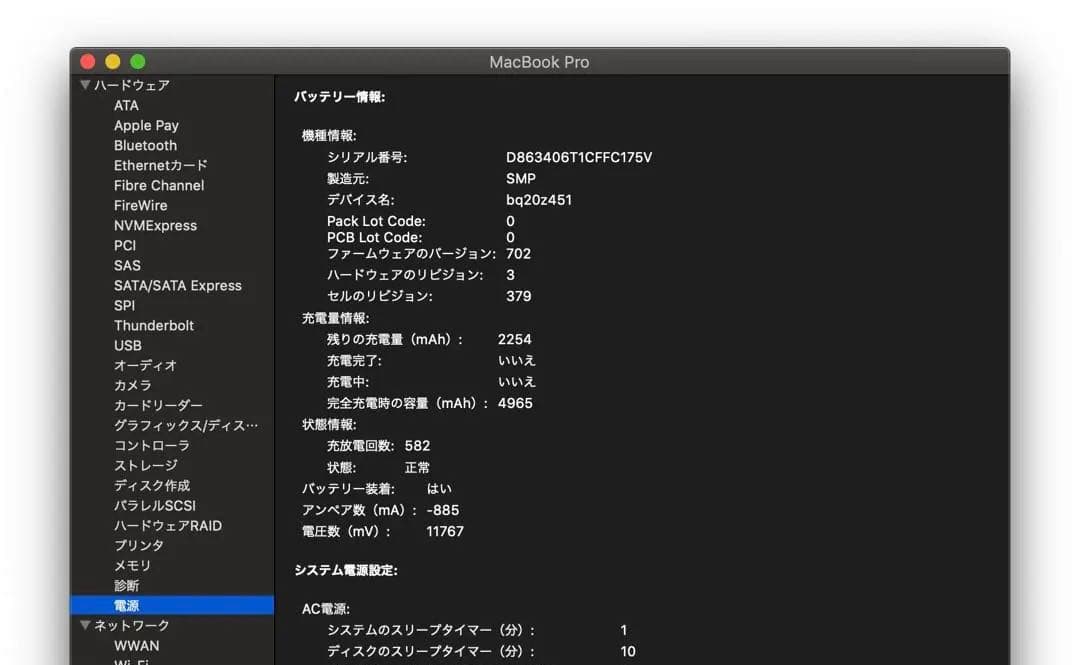Select FireWire from the hardware tree

139,205
